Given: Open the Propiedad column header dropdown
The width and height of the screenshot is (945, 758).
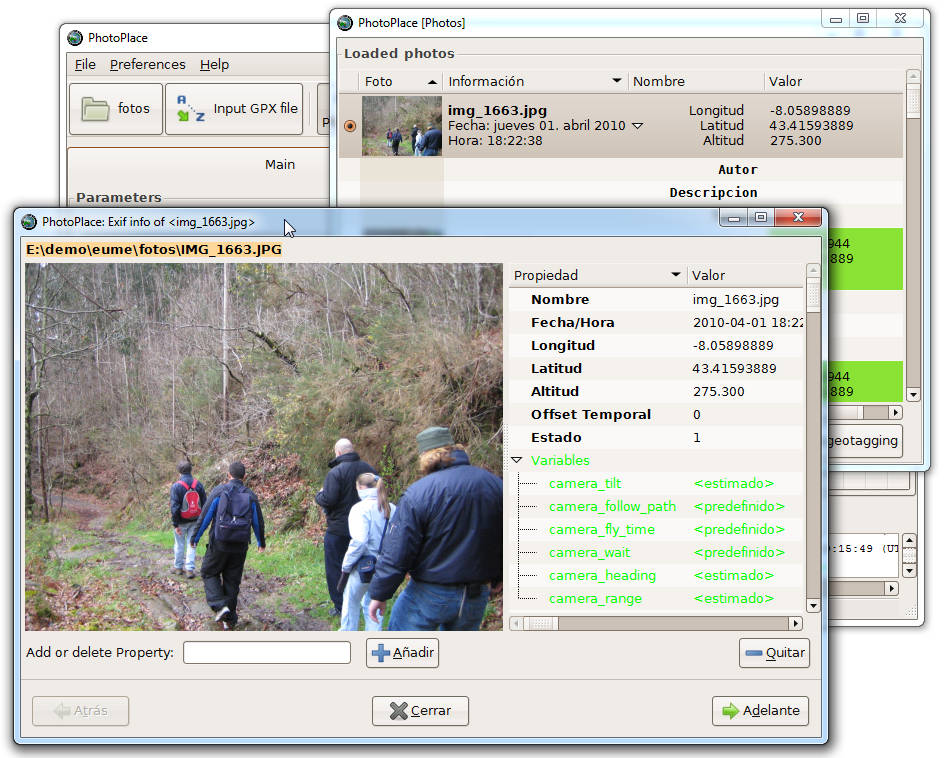Looking at the screenshot, I should coord(676,275).
